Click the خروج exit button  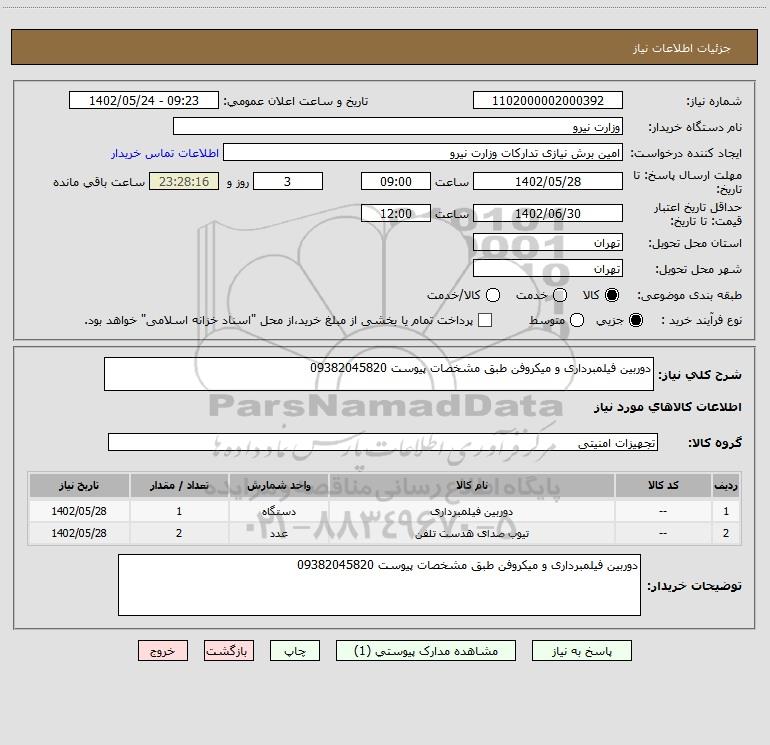click(163, 651)
